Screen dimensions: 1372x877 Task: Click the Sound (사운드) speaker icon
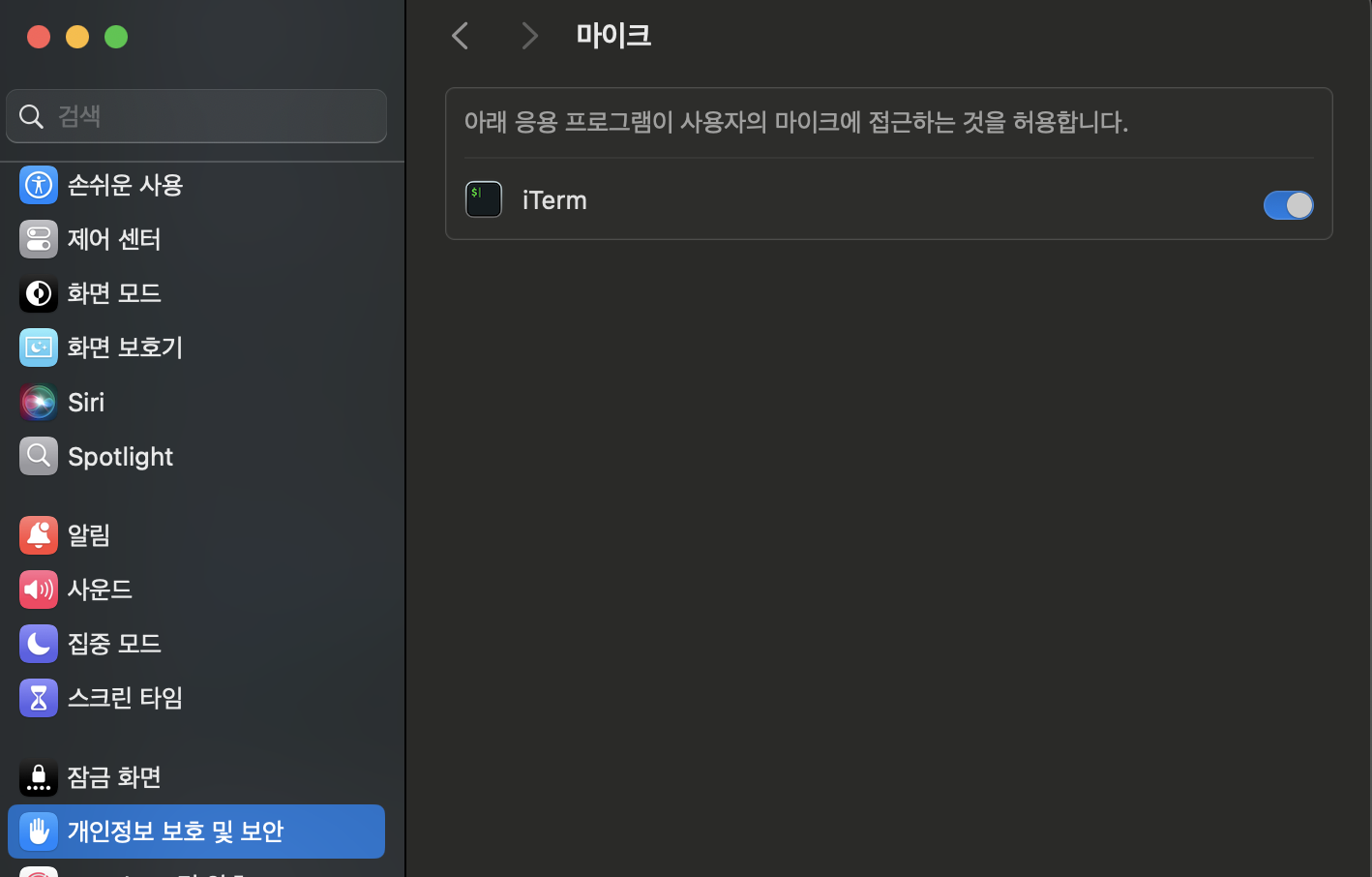click(x=39, y=590)
